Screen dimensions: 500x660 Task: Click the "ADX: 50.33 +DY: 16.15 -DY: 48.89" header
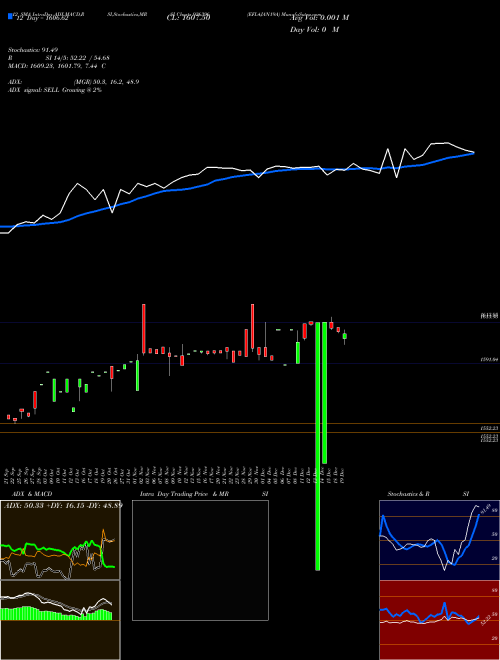pos(63,505)
